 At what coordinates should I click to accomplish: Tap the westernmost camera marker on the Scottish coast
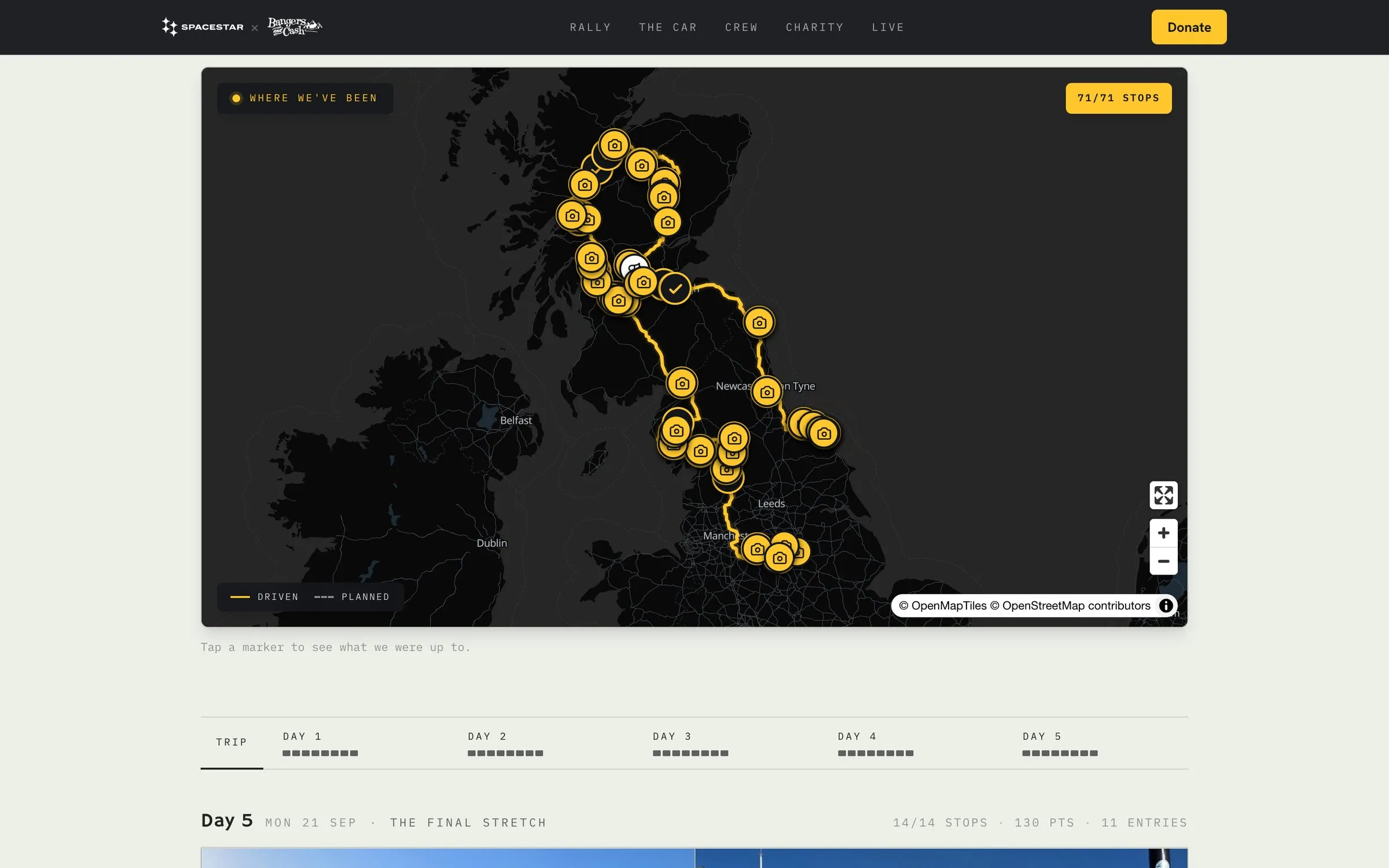tap(572, 215)
